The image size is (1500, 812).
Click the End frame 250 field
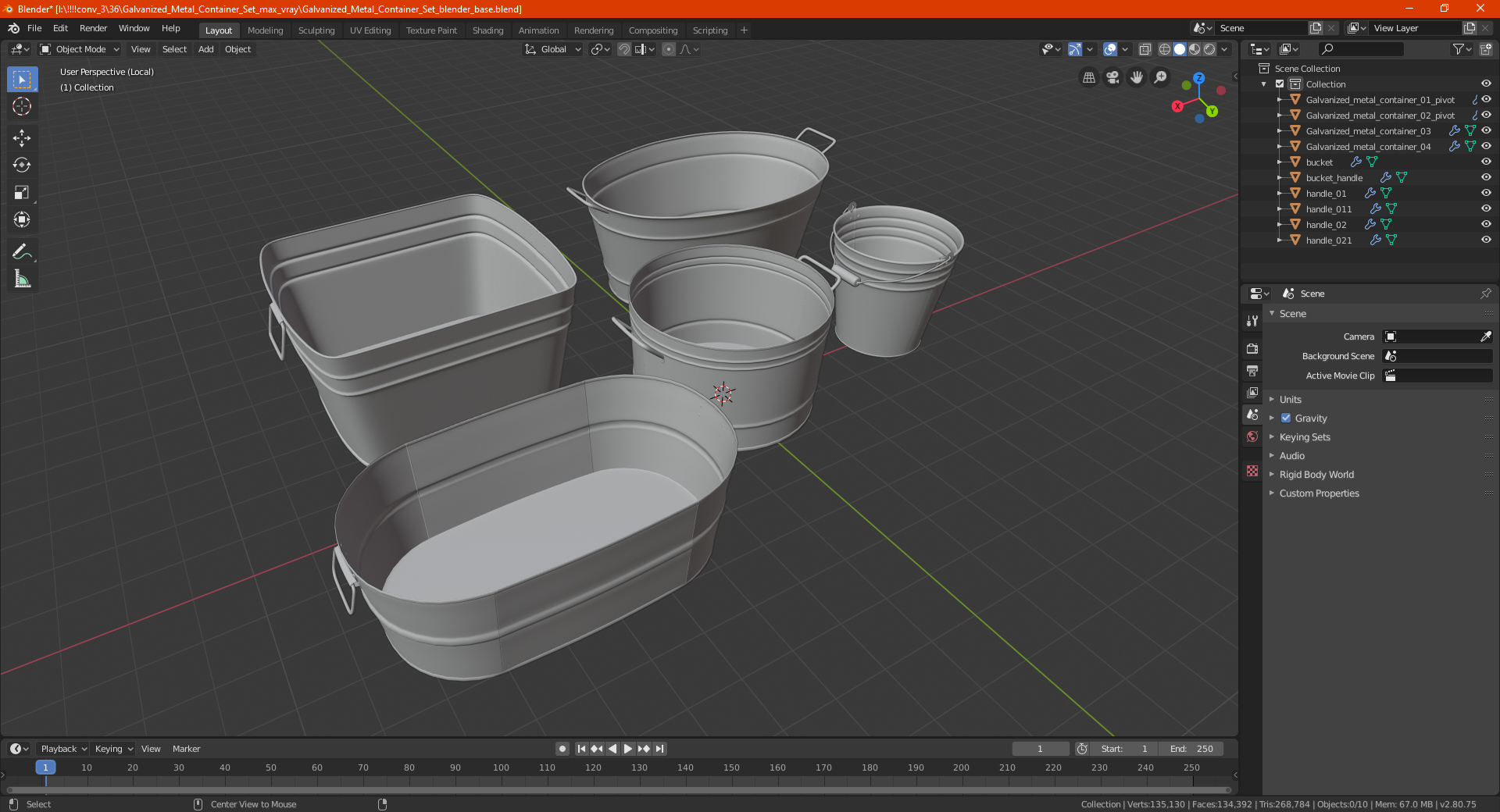click(x=1191, y=749)
